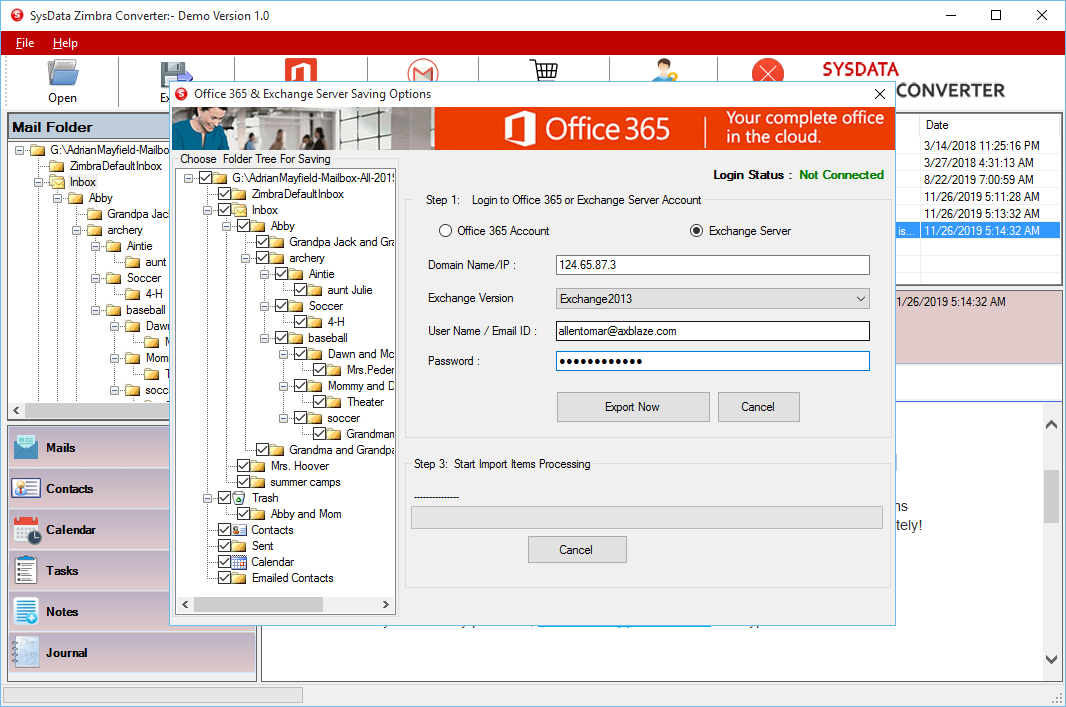Select the Office 365 Account radio button
1066x707 pixels.
[445, 231]
